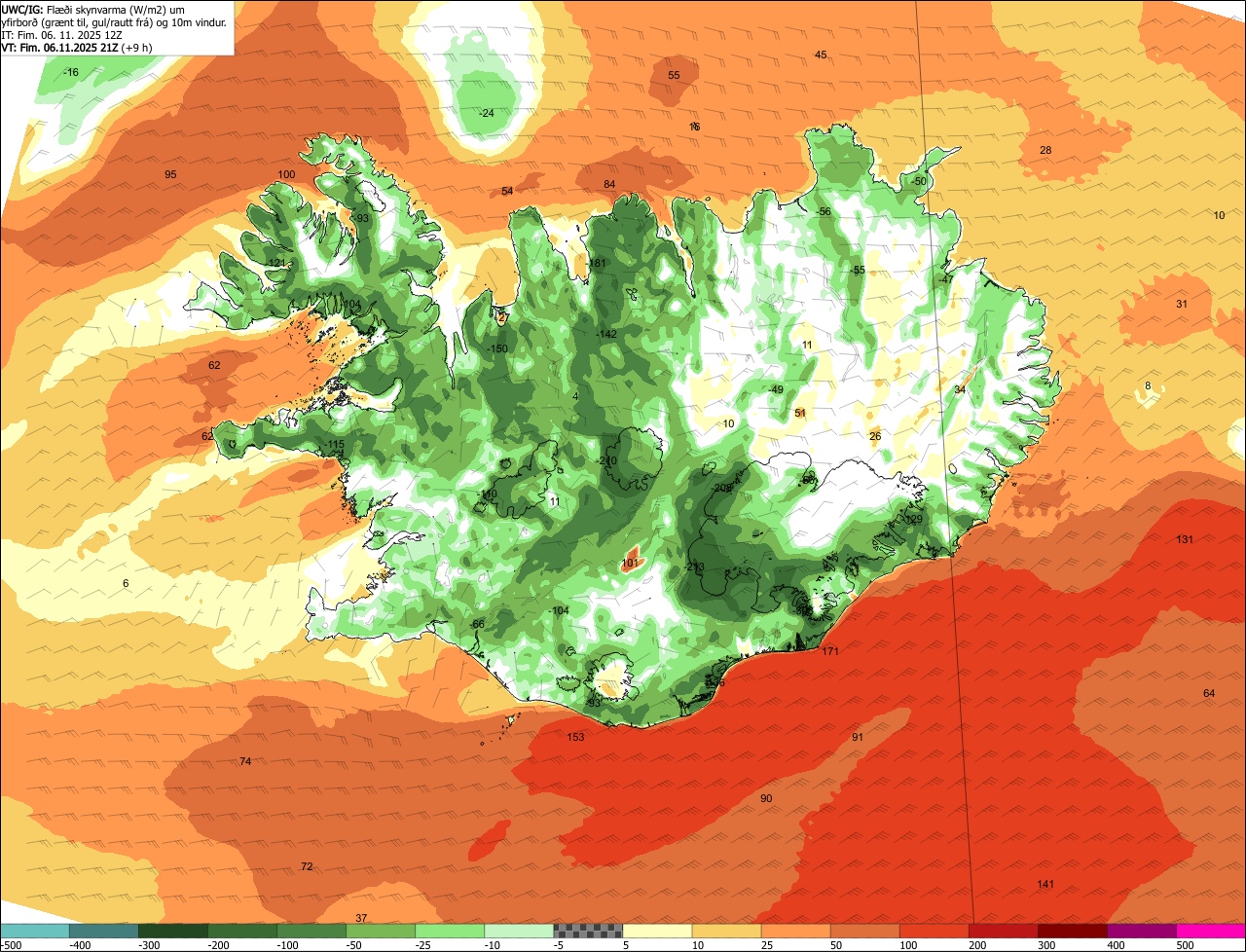This screenshot has height=952, width=1246.
Task: Click the "141" flux value on the map
Action: pos(1045,884)
